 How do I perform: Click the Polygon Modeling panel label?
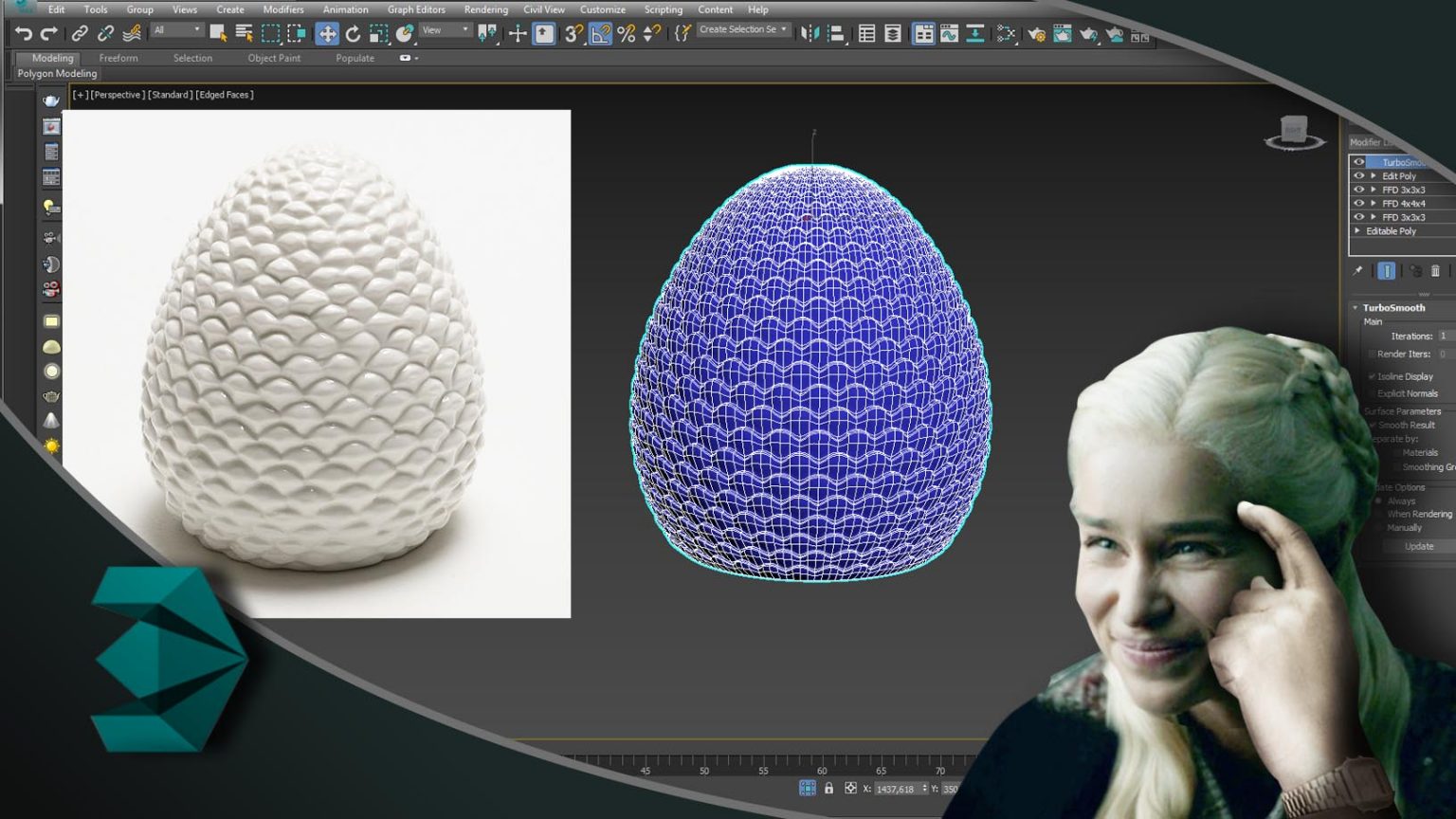[57, 74]
